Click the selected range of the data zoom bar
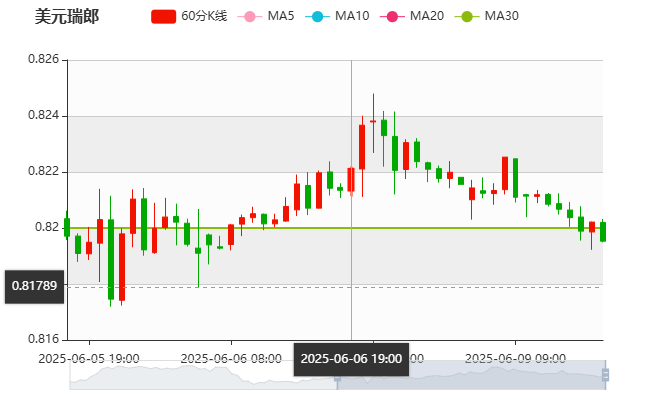The width and height of the screenshot is (670, 400). point(471,375)
